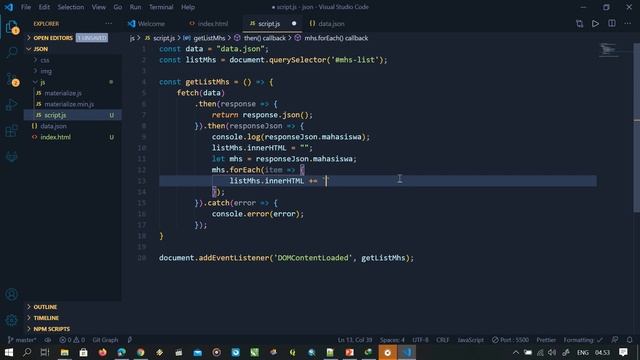
Task: Click the master git branch indicator
Action: tap(22, 340)
